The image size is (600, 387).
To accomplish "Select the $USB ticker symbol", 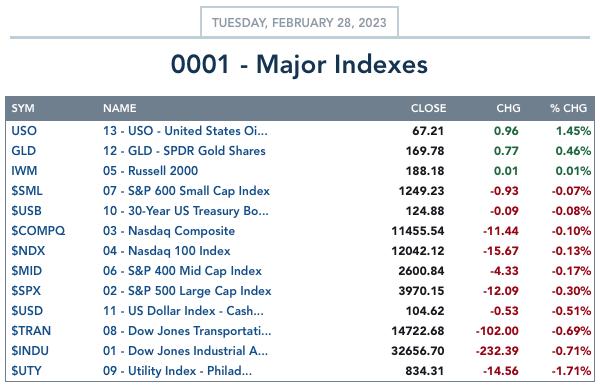I will (x=26, y=211).
